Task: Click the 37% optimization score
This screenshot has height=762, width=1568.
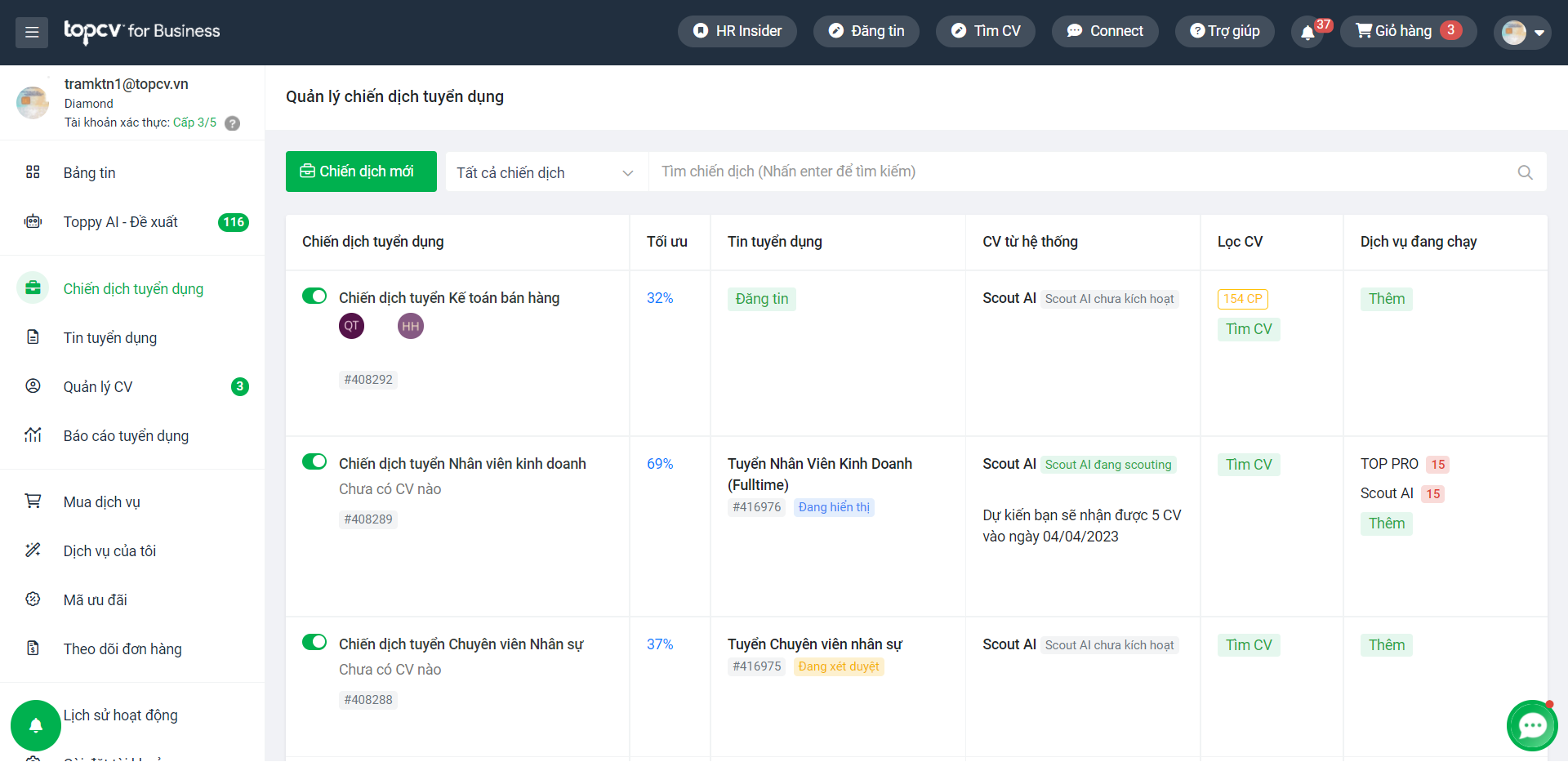Action: point(660,644)
